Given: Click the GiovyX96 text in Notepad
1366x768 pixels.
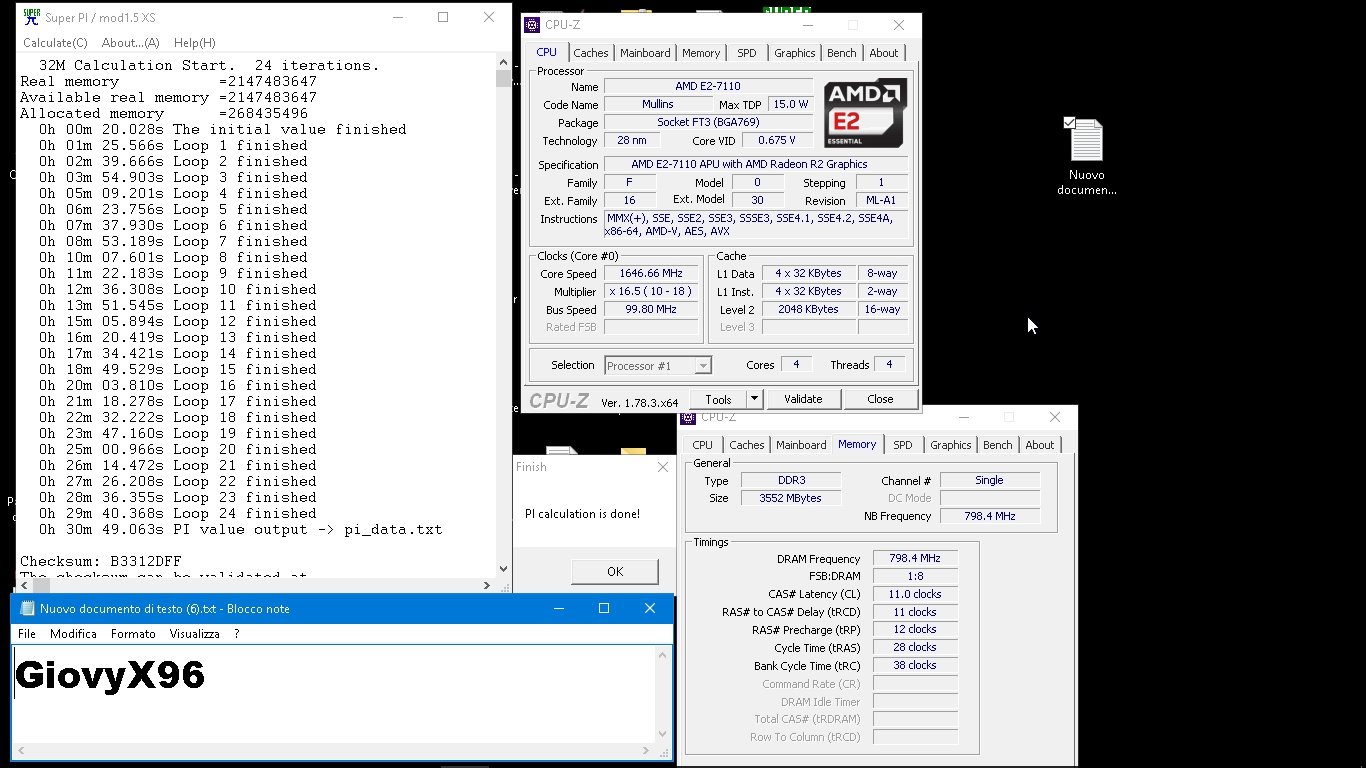Looking at the screenshot, I should (110, 676).
